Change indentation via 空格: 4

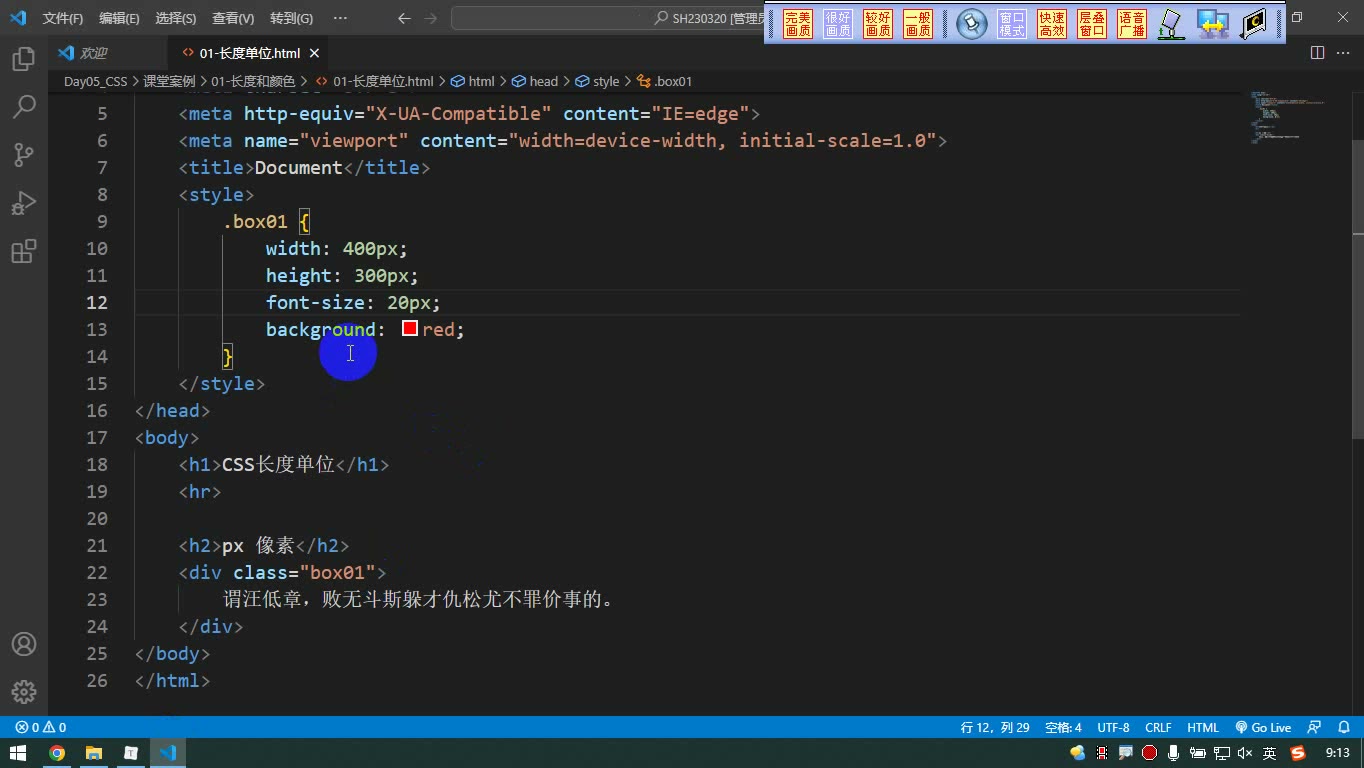click(x=1063, y=728)
